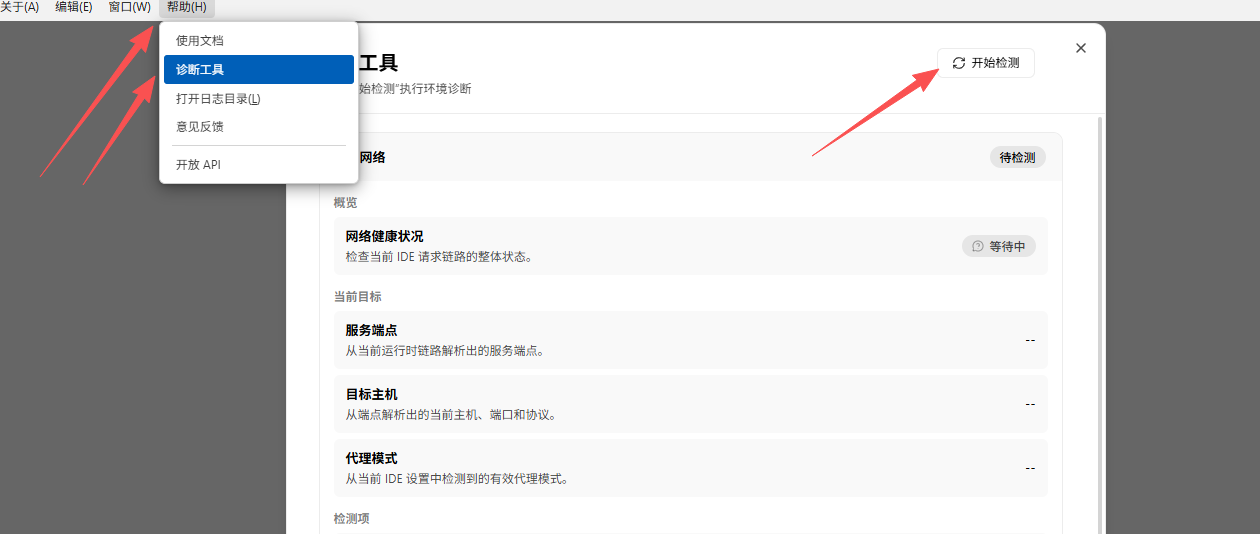Select 开放 API menu entry
Image resolution: width=1260 pixels, height=534 pixels.
click(259, 165)
